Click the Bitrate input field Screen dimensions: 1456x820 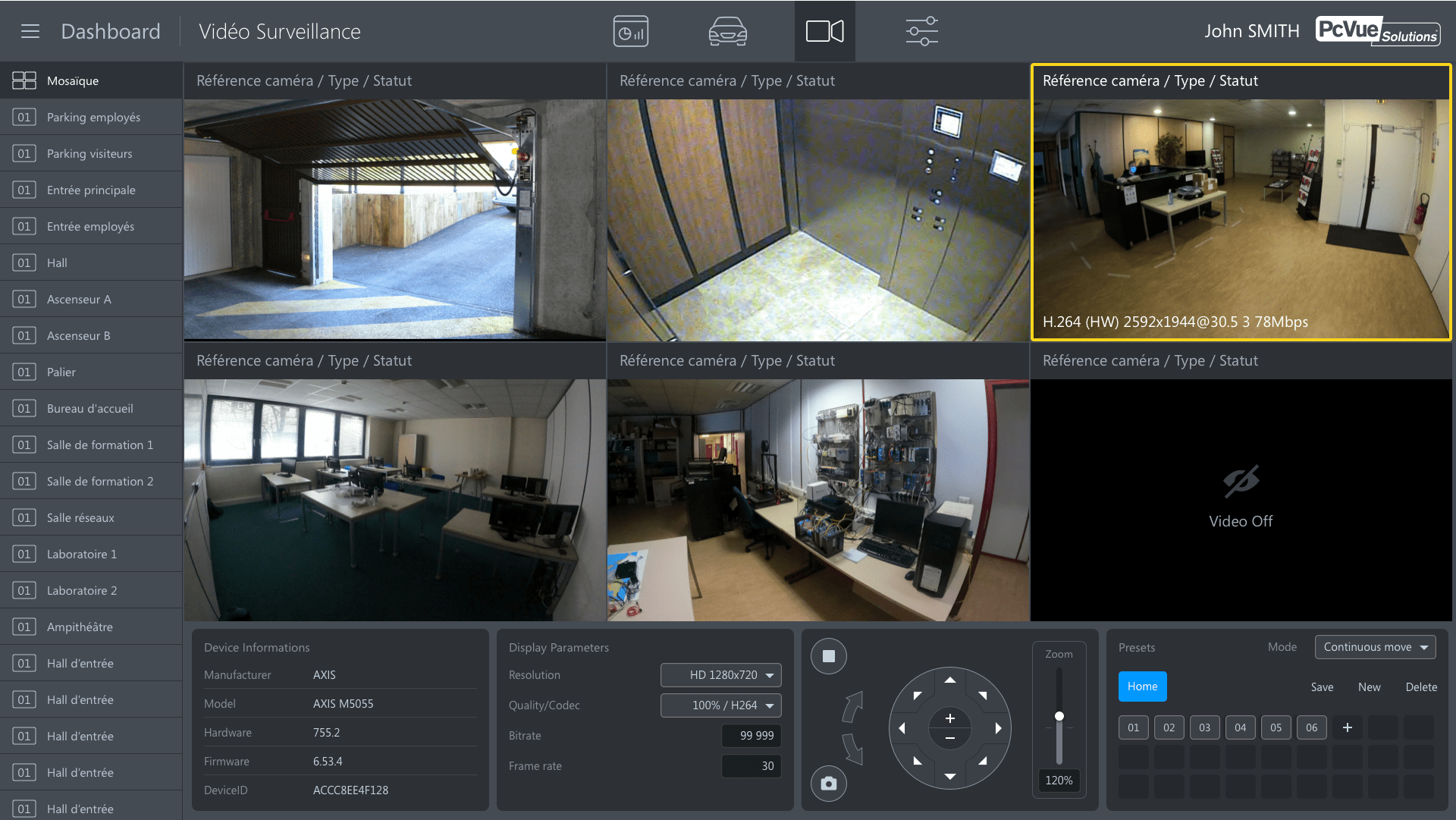751,735
